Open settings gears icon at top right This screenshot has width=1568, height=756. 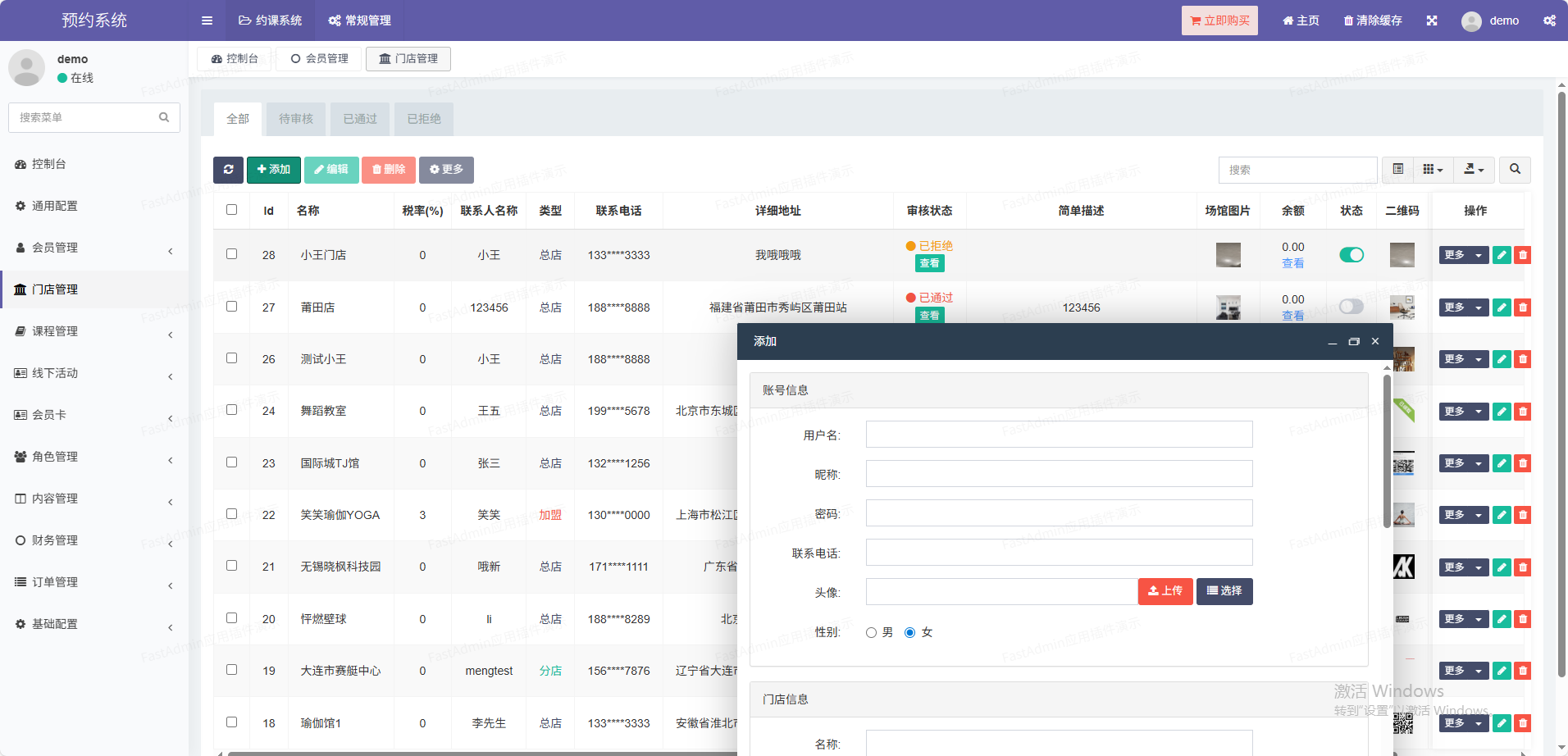pyautogui.click(x=1549, y=20)
